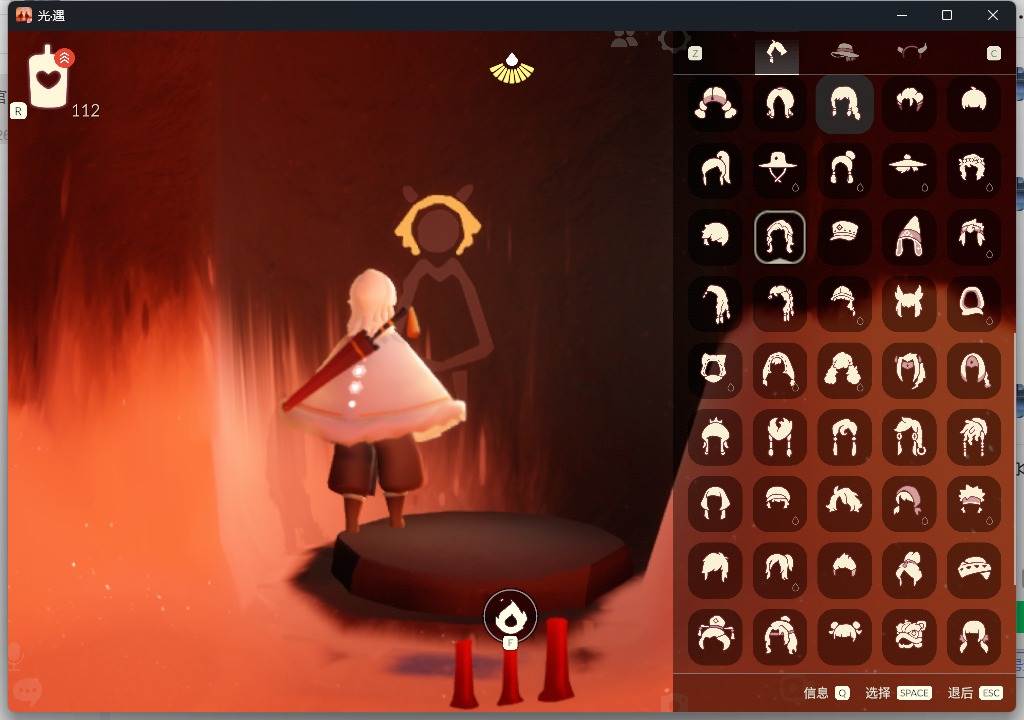The image size is (1024, 720).
Task: Pick the bob with straight bangs
Action: (x=715, y=503)
